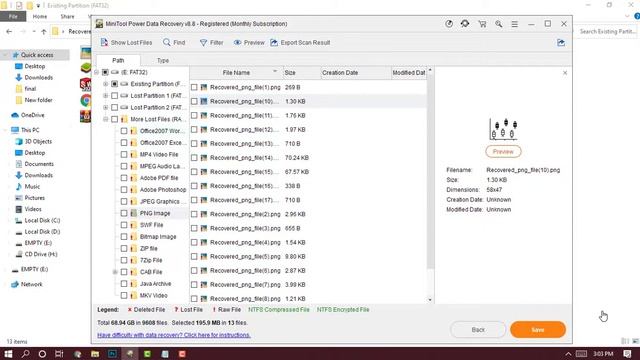Check the Lost Partition 1 checkbox
640x360 pixels.
pyautogui.click(x=115, y=96)
